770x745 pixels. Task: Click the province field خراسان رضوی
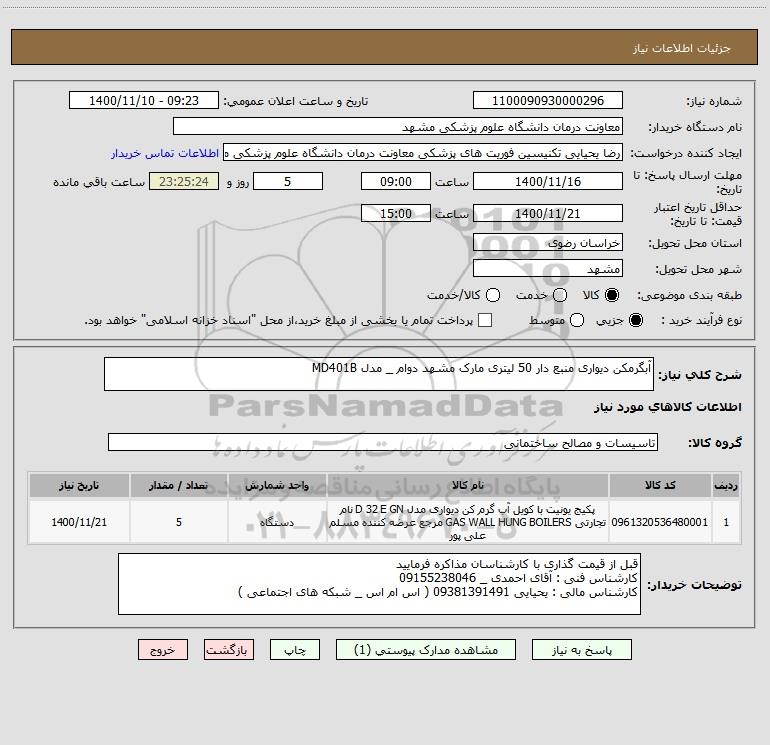point(548,242)
